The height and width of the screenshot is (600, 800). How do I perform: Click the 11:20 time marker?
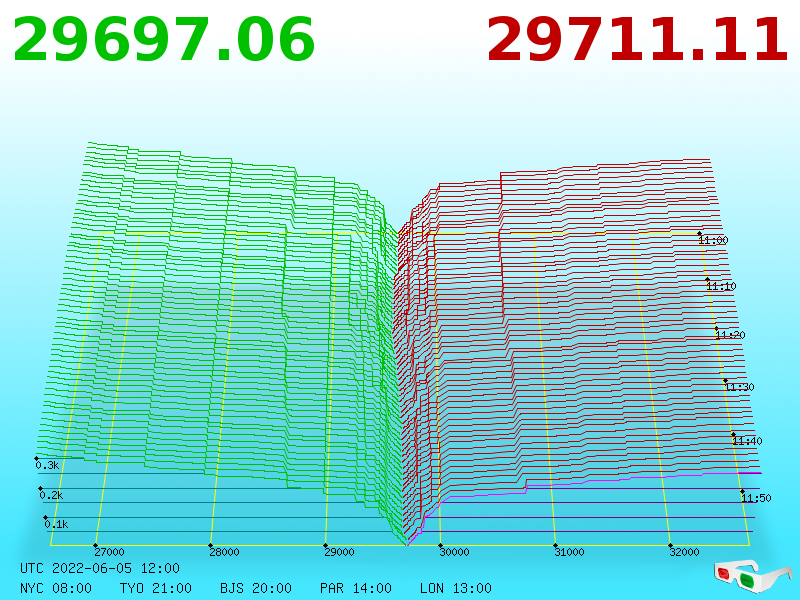(731, 335)
